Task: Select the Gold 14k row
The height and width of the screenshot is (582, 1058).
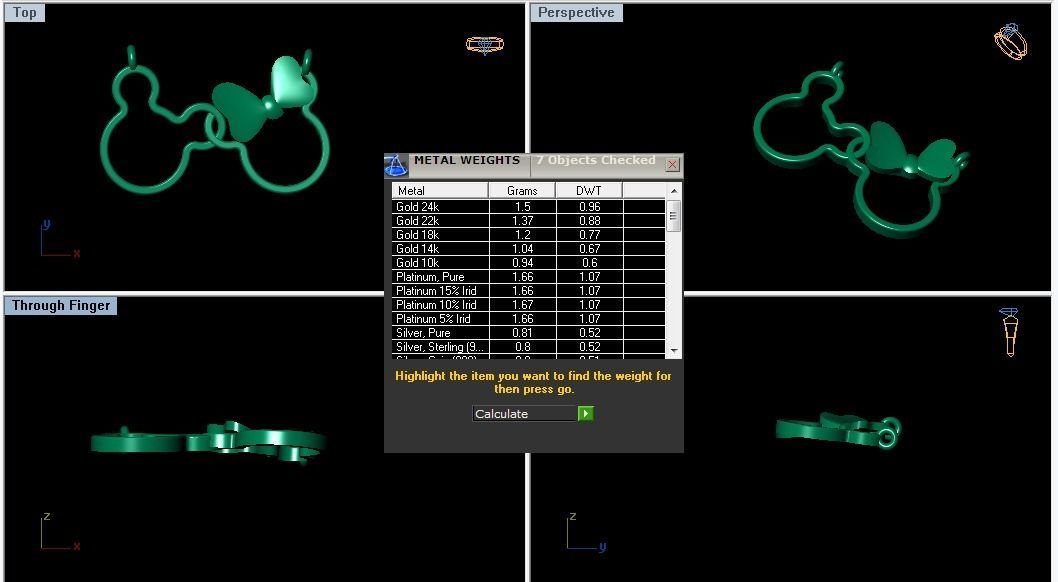Action: click(x=528, y=249)
